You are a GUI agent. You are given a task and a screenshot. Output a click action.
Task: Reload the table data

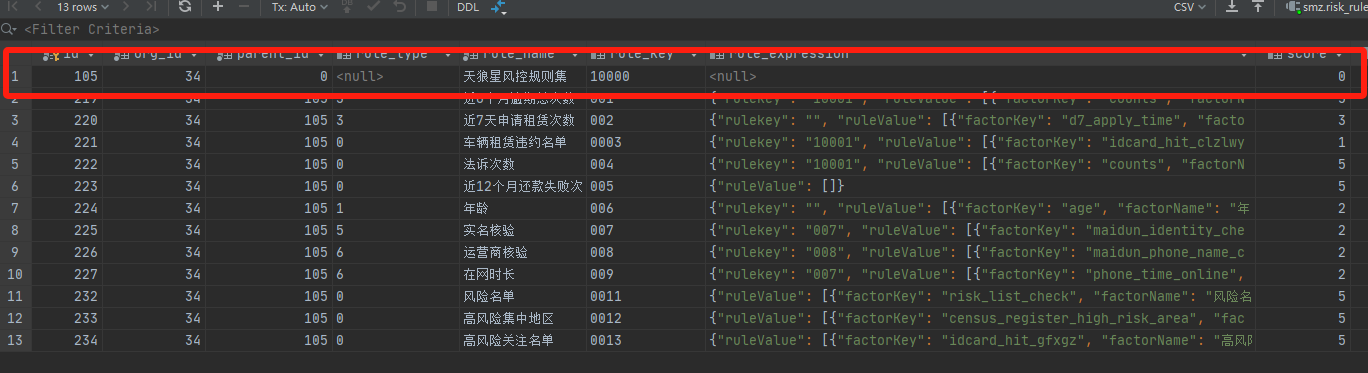tap(185, 7)
